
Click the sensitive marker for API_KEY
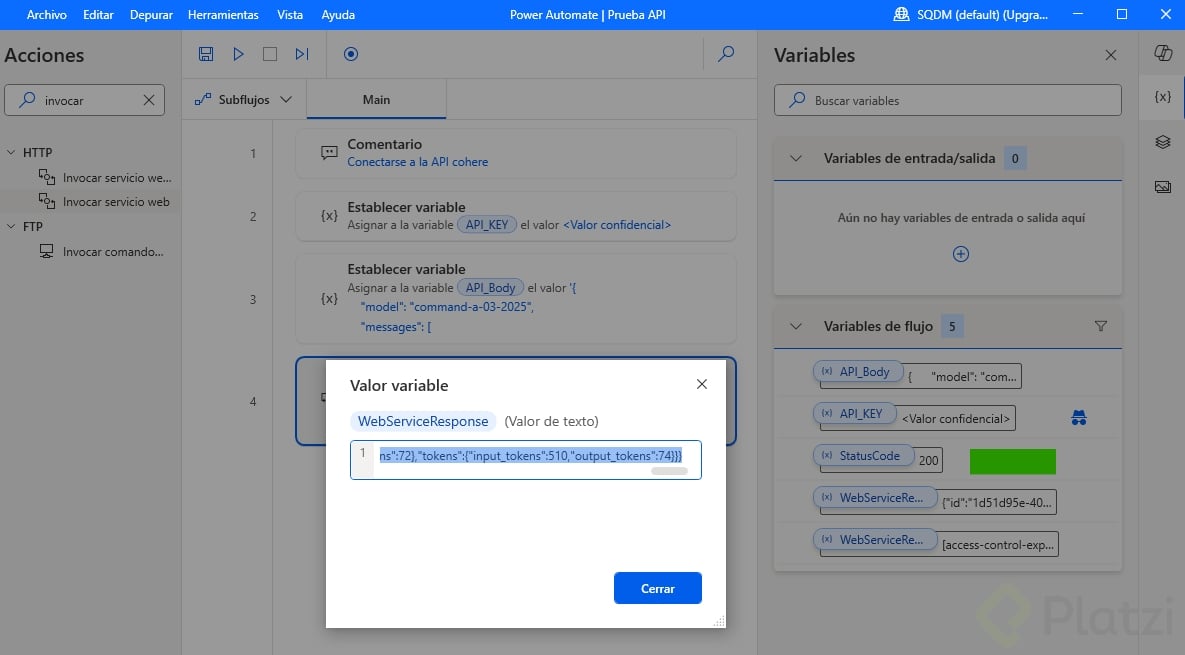tap(1078, 418)
